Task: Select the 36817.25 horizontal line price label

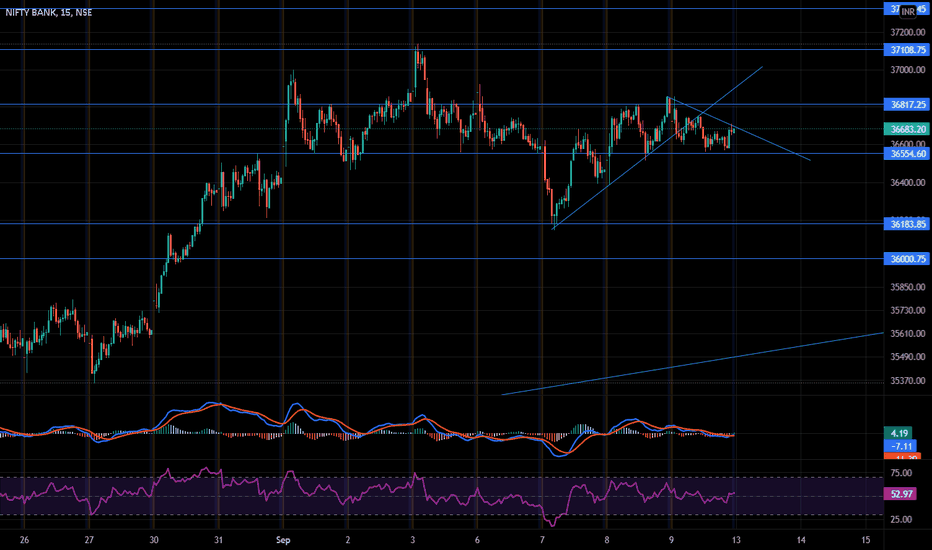Action: coord(906,105)
